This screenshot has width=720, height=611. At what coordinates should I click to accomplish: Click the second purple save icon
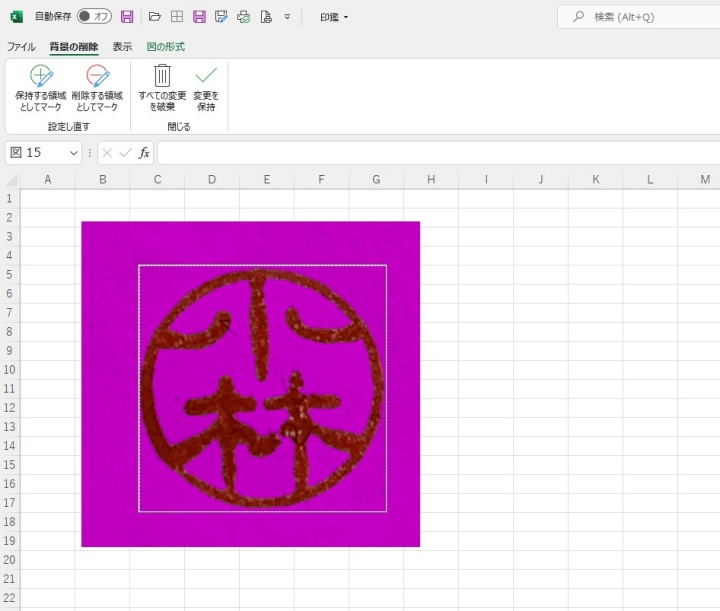[x=199, y=17]
